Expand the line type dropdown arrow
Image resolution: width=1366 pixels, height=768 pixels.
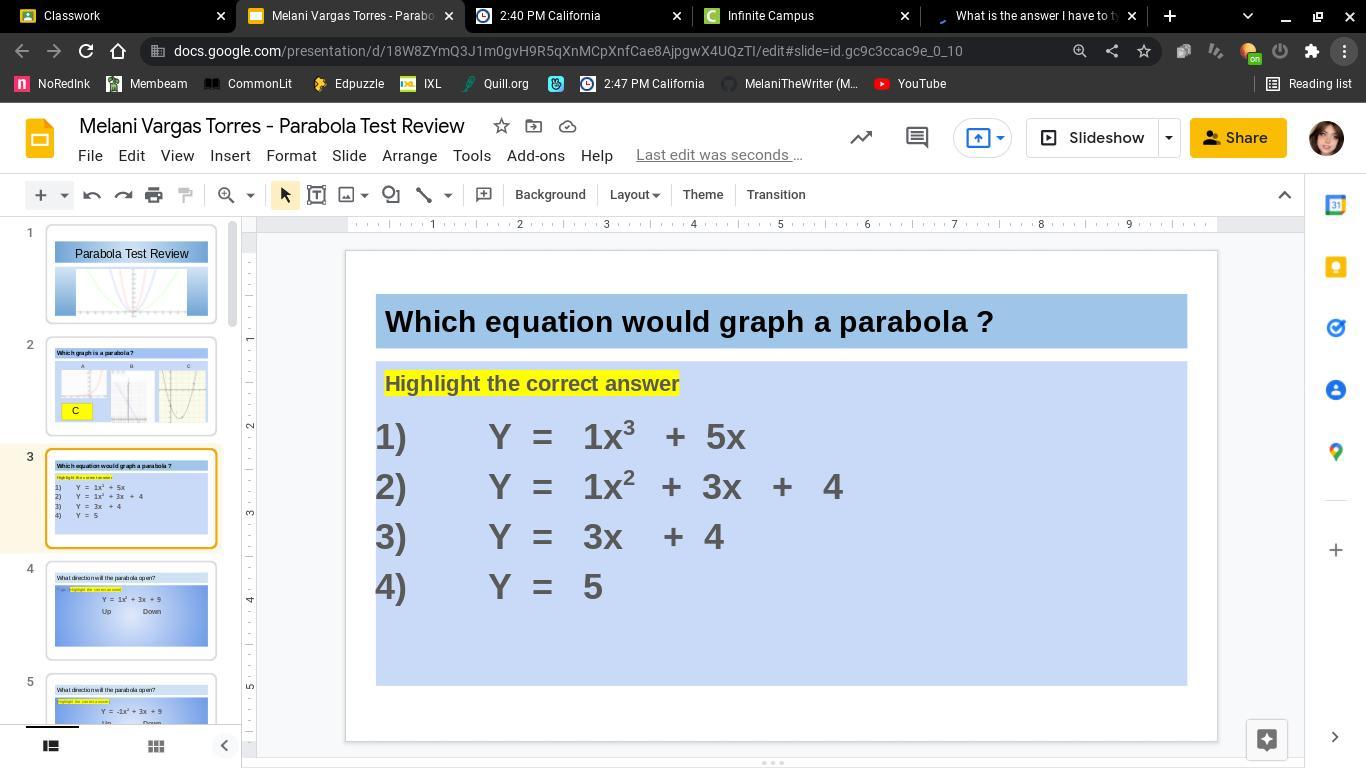coord(448,195)
